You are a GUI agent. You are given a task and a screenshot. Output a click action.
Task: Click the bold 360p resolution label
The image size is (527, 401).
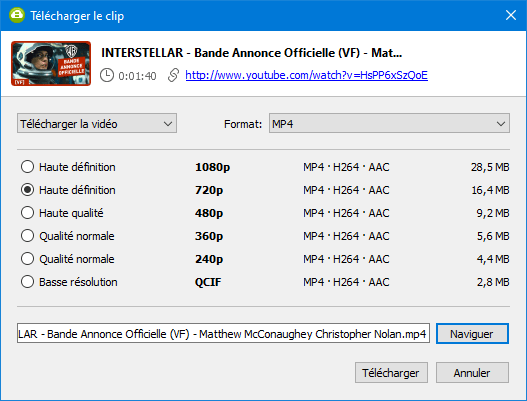(209, 237)
